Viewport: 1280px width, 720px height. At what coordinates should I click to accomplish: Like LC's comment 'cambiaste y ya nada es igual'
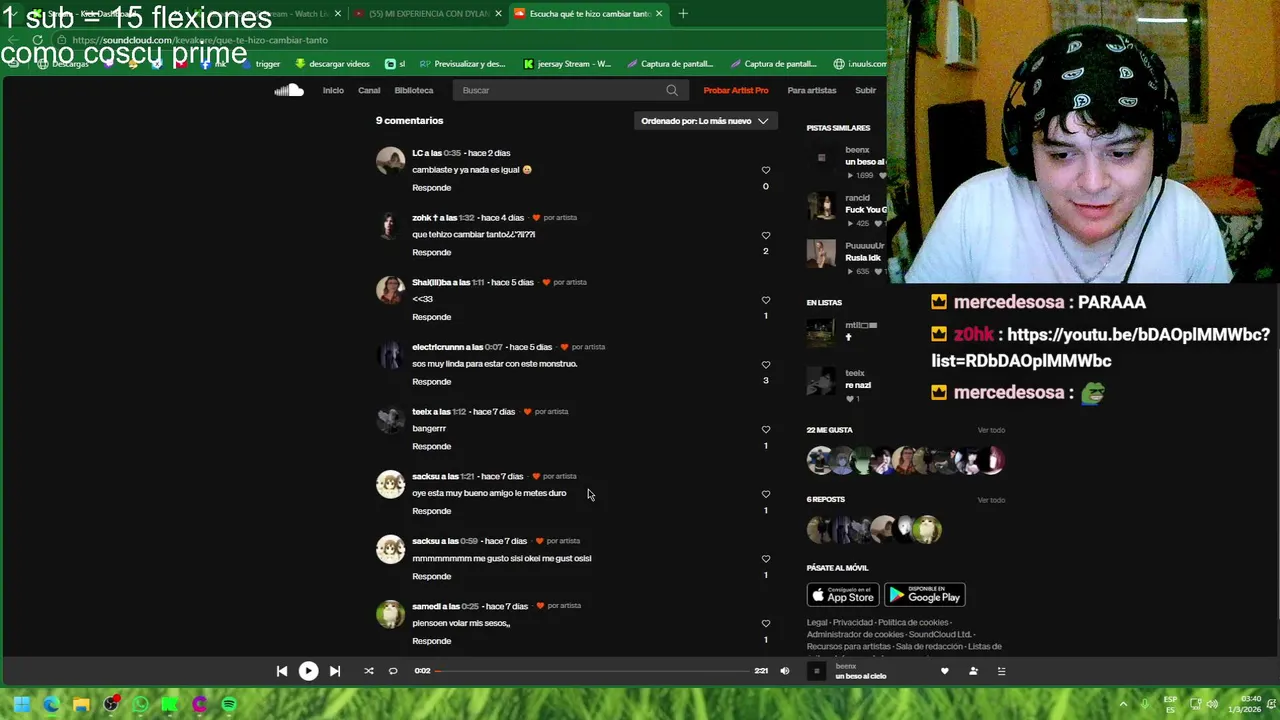tap(766, 170)
